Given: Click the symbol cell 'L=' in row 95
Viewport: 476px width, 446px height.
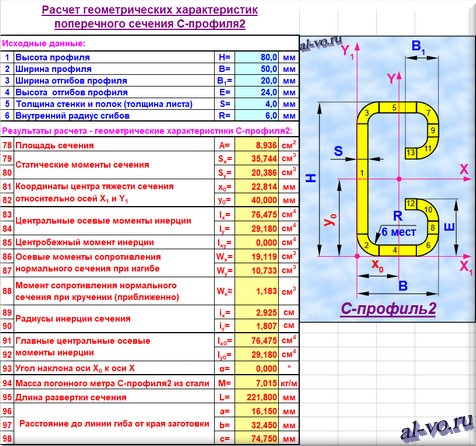Looking at the screenshot, I should [x=224, y=397].
